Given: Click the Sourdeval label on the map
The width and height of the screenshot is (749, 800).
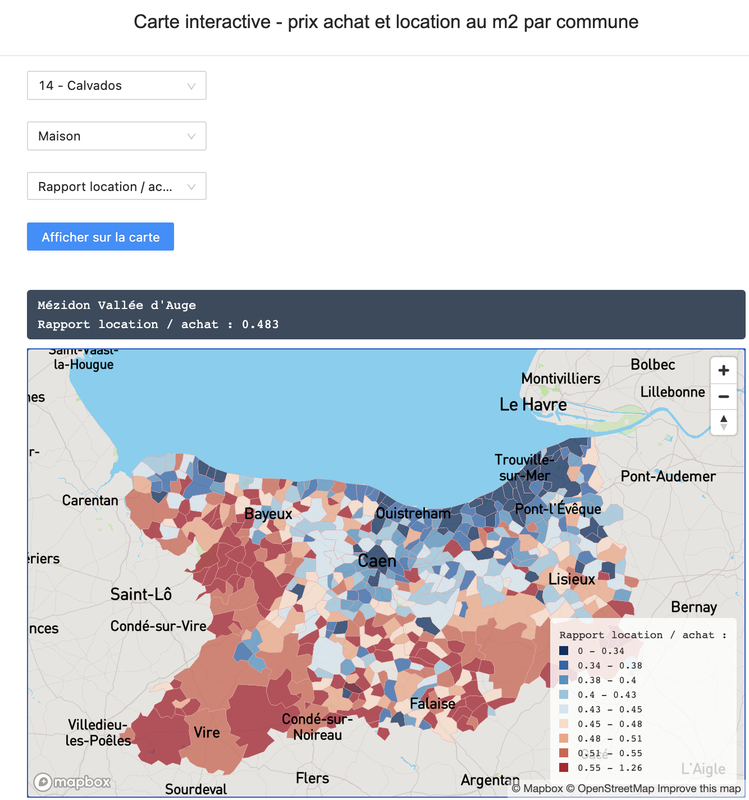Looking at the screenshot, I should pyautogui.click(x=196, y=789).
